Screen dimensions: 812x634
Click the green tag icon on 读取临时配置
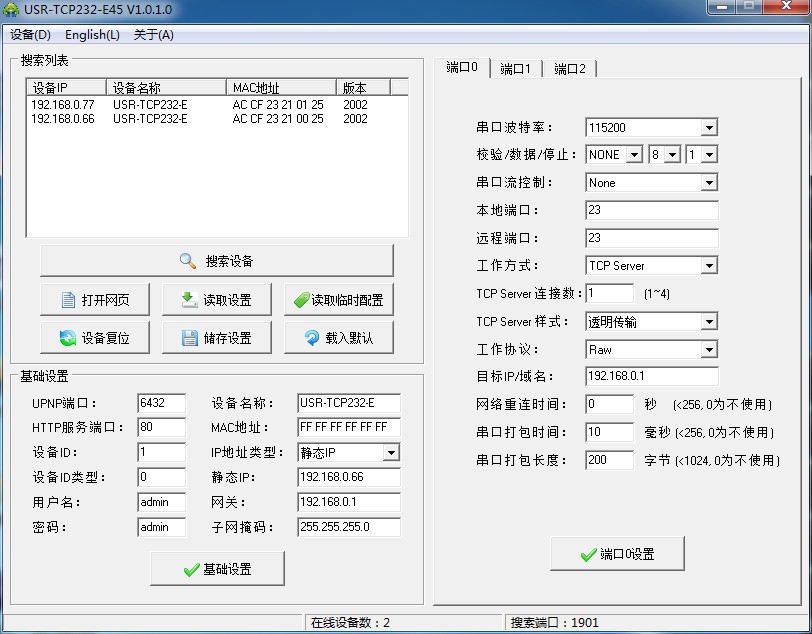(300, 300)
